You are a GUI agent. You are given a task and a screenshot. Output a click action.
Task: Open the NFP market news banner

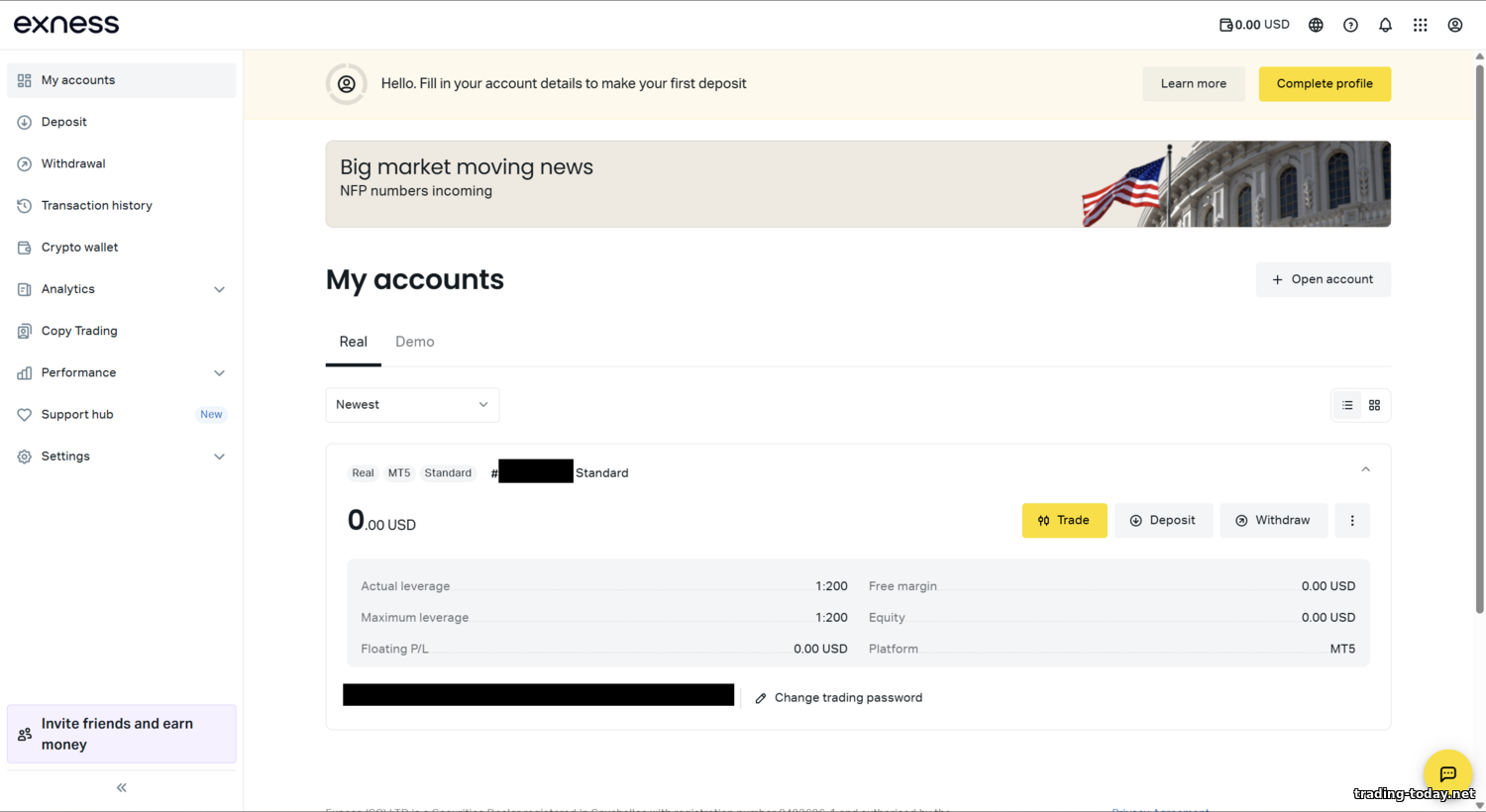click(x=857, y=184)
